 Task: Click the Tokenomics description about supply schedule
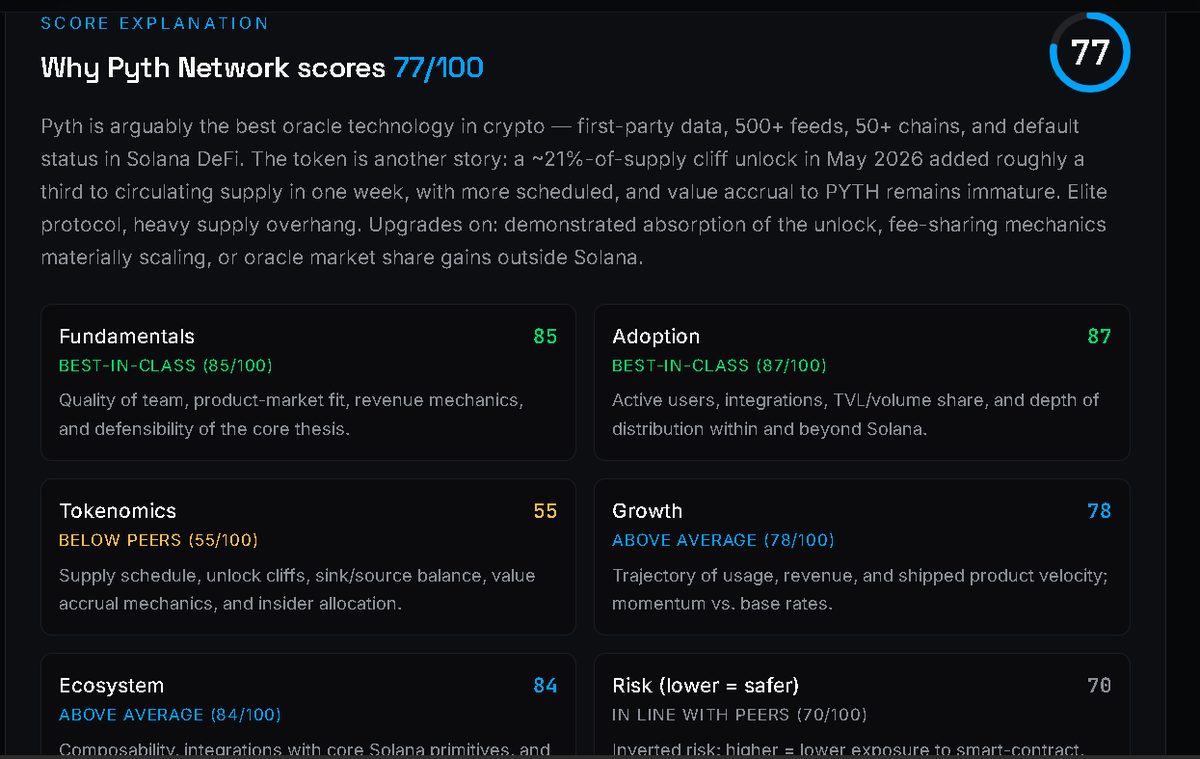click(x=297, y=590)
